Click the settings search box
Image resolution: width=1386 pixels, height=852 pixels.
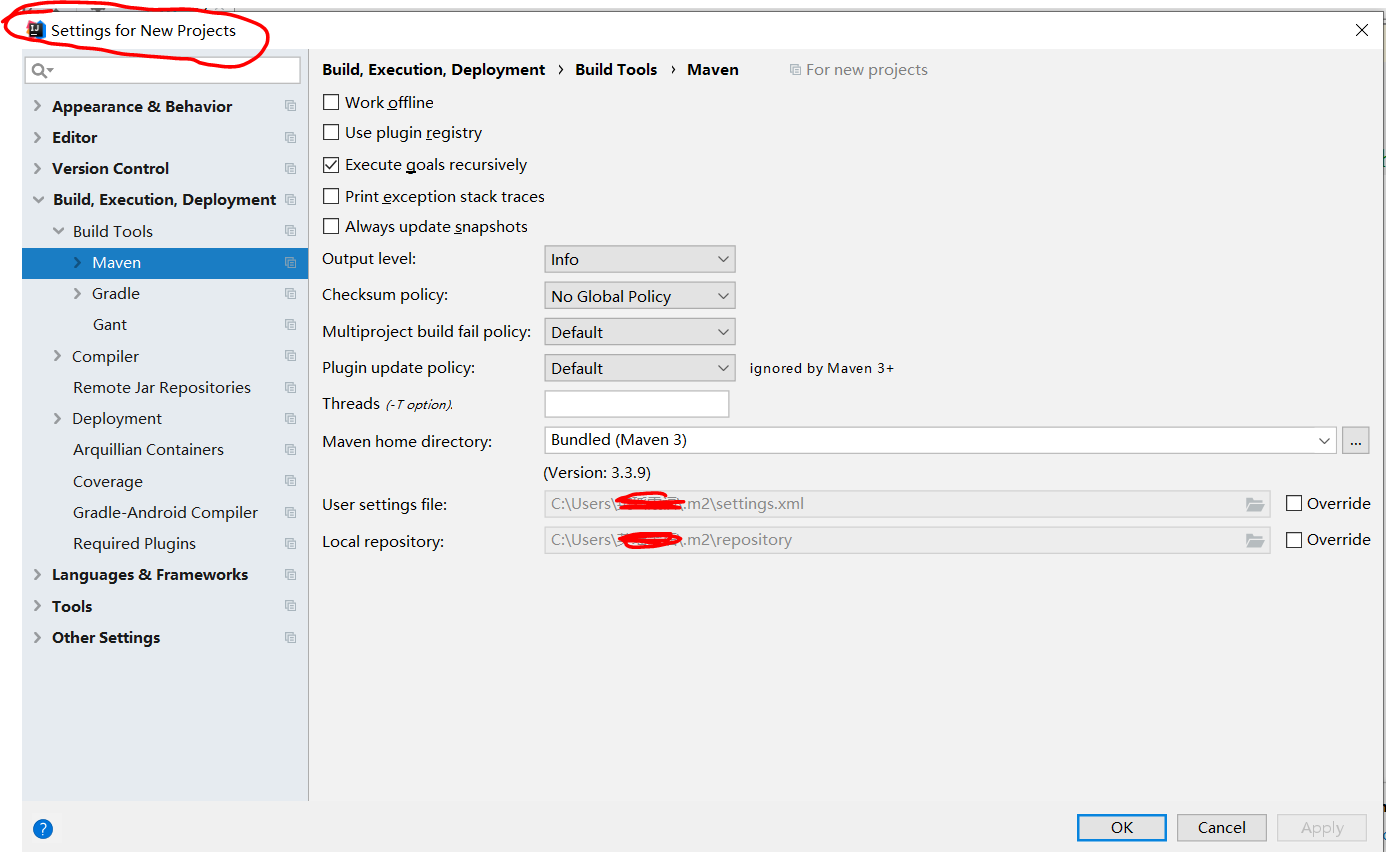[163, 70]
